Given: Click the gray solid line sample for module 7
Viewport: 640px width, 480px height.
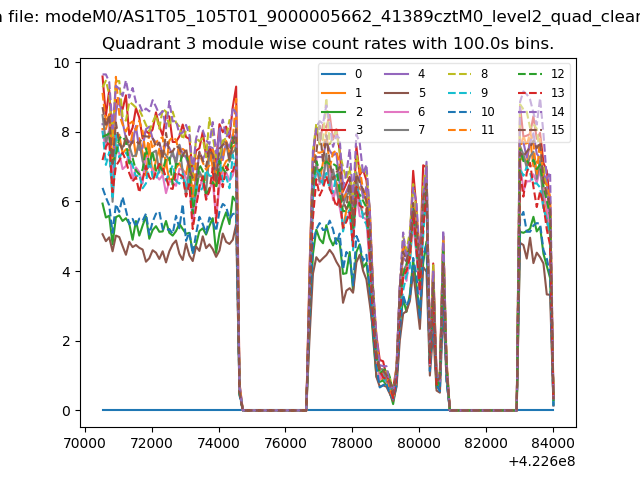Looking at the screenshot, I should pyautogui.click(x=396, y=130).
